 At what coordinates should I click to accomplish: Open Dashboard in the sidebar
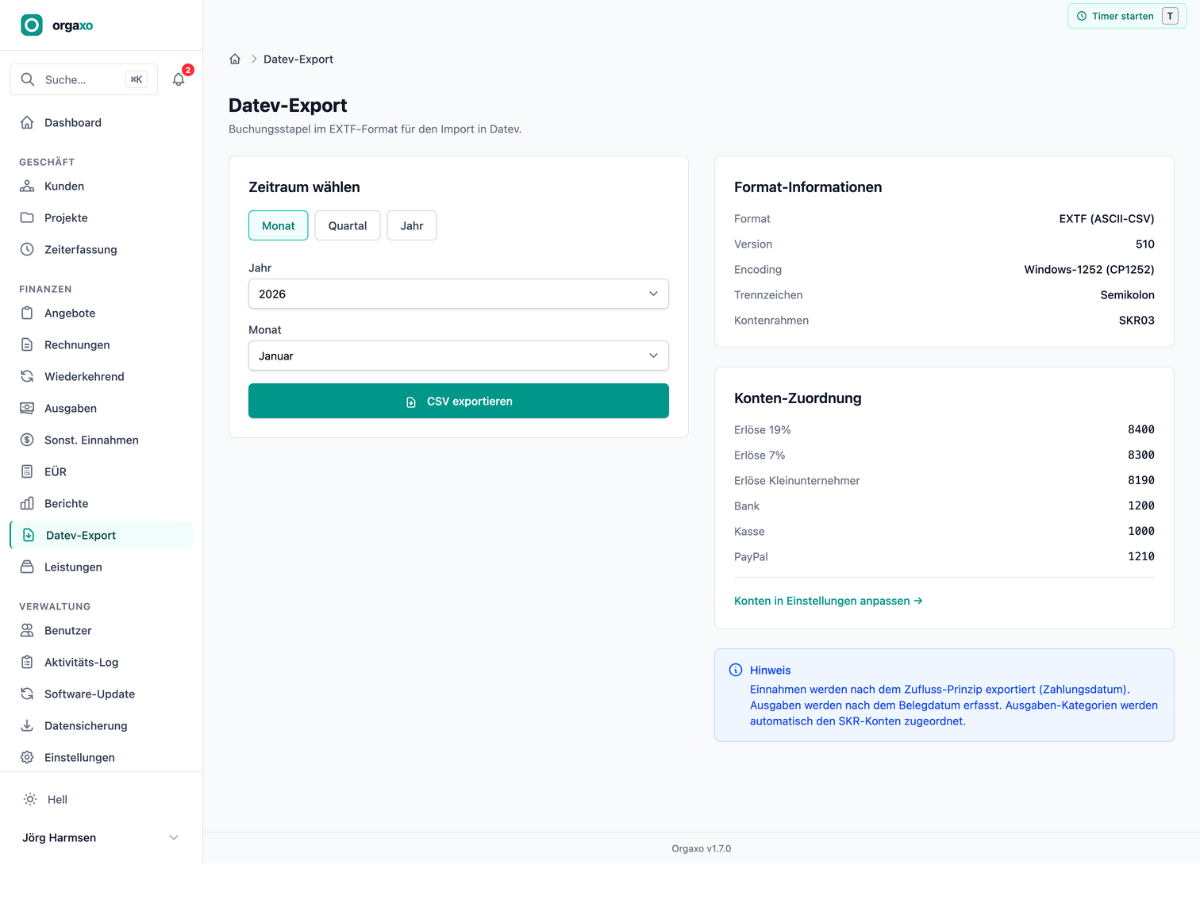click(x=101, y=122)
